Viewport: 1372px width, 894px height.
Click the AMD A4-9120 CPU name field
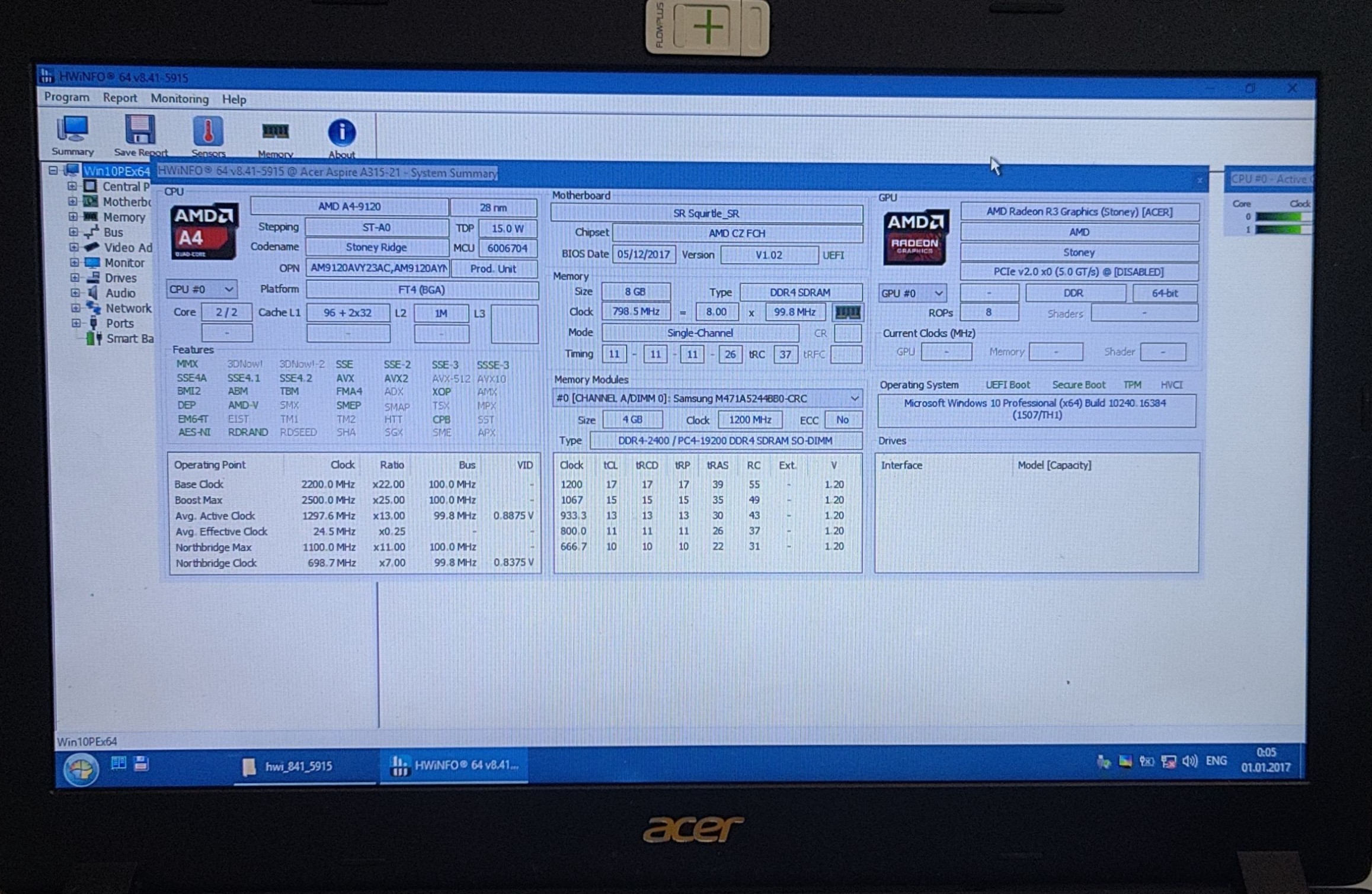[x=350, y=206]
